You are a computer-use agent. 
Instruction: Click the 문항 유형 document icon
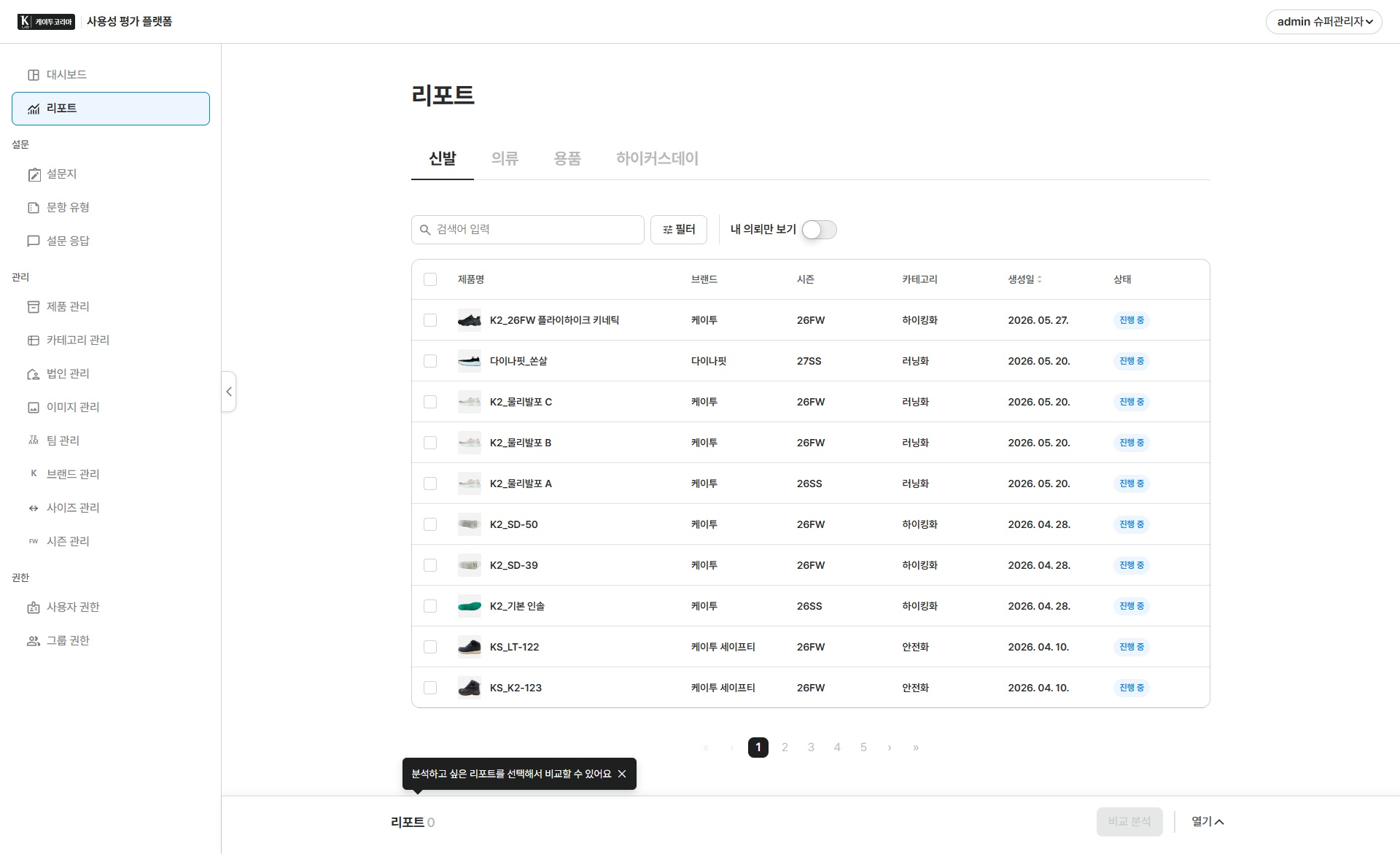coord(34,208)
